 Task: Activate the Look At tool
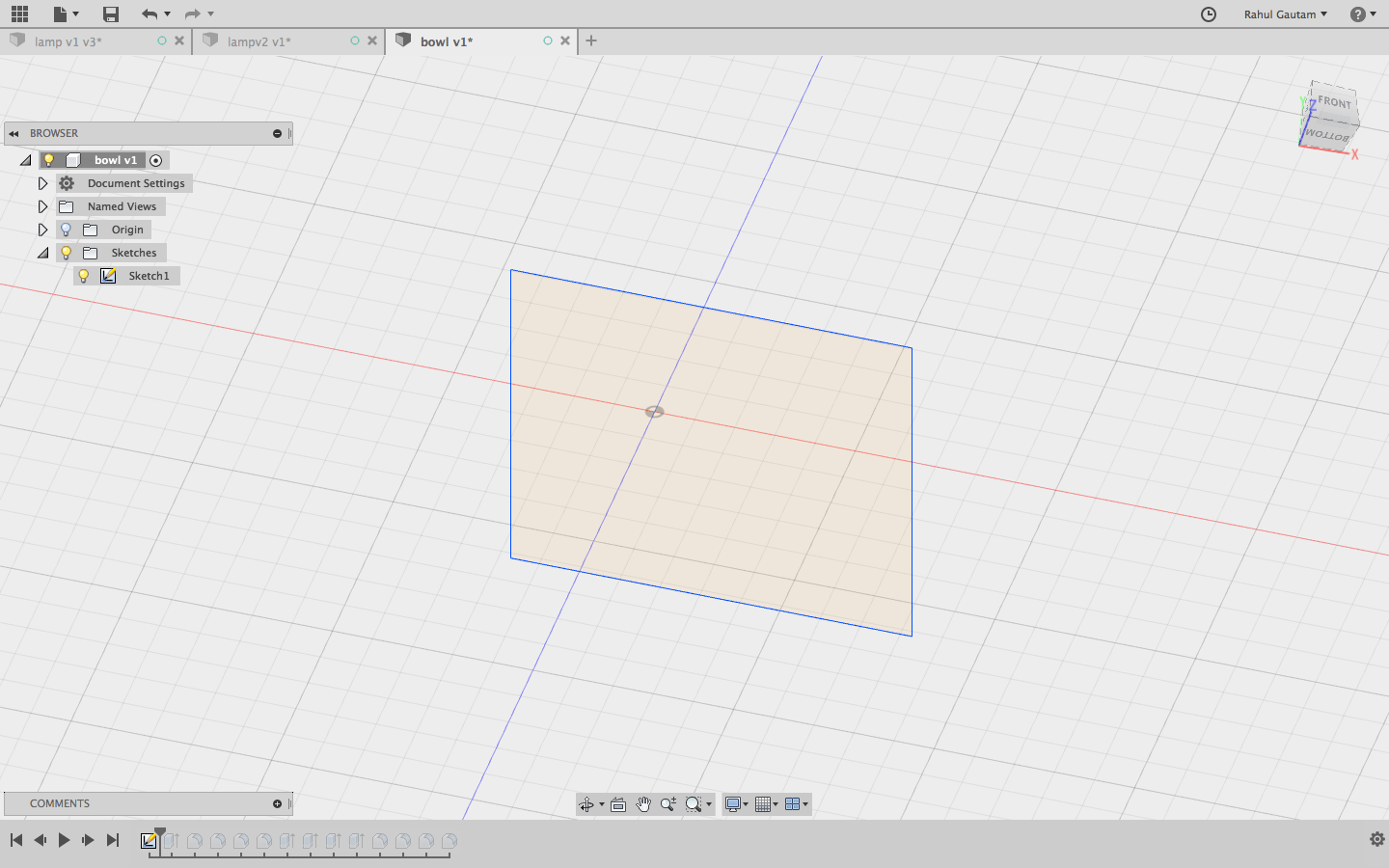618,804
